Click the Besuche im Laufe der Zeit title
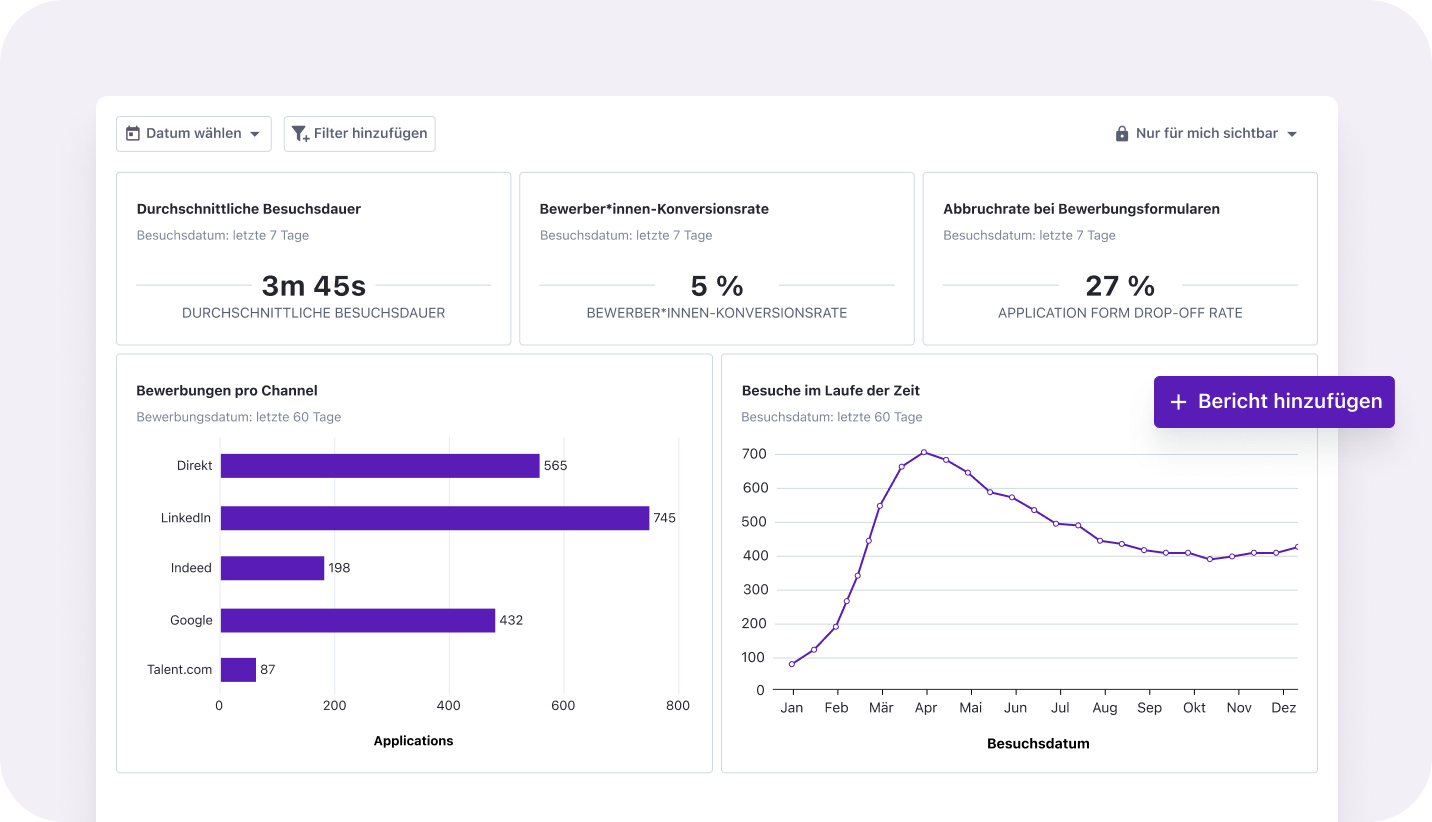The image size is (1432, 822). pos(831,391)
